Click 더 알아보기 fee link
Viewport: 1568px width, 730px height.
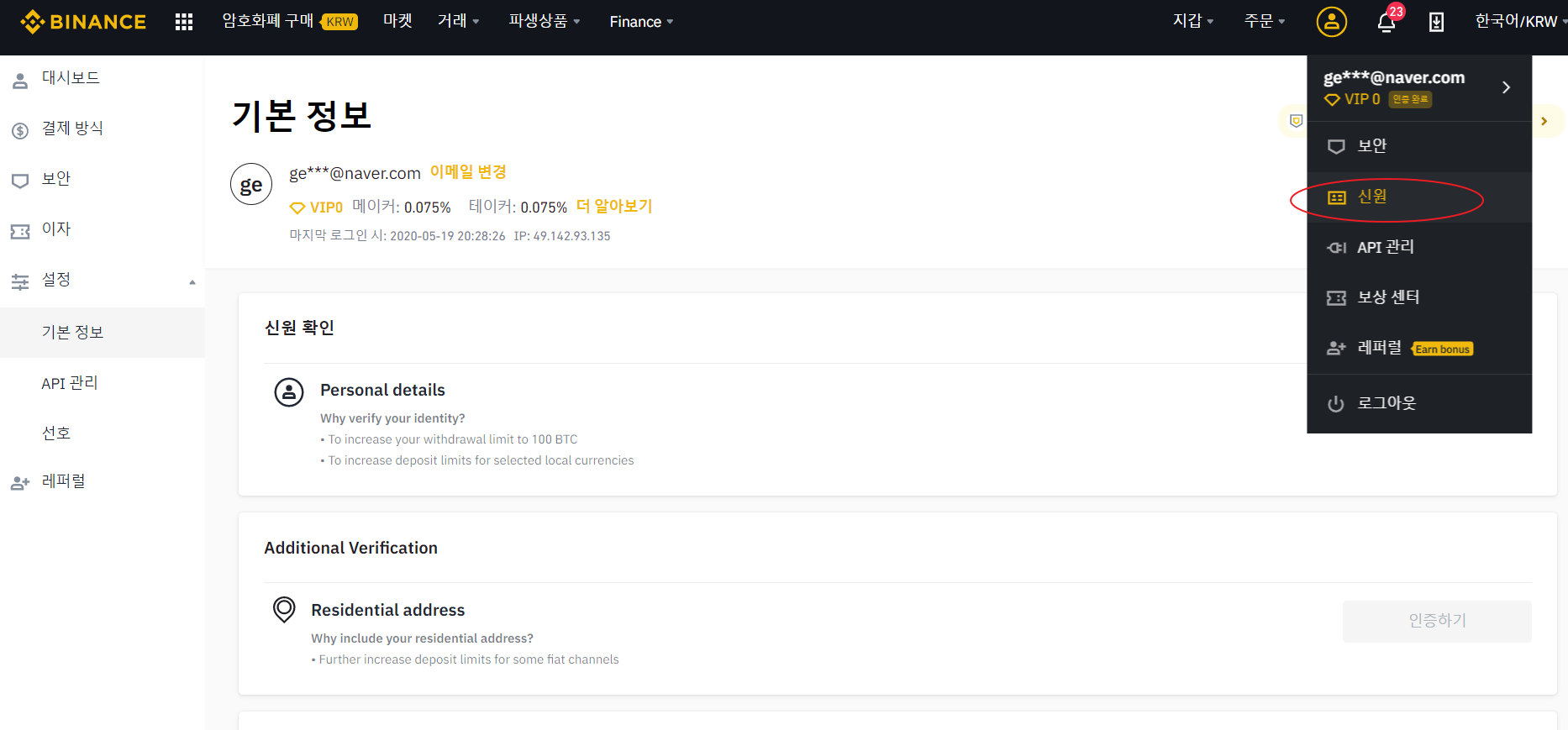pos(614,207)
